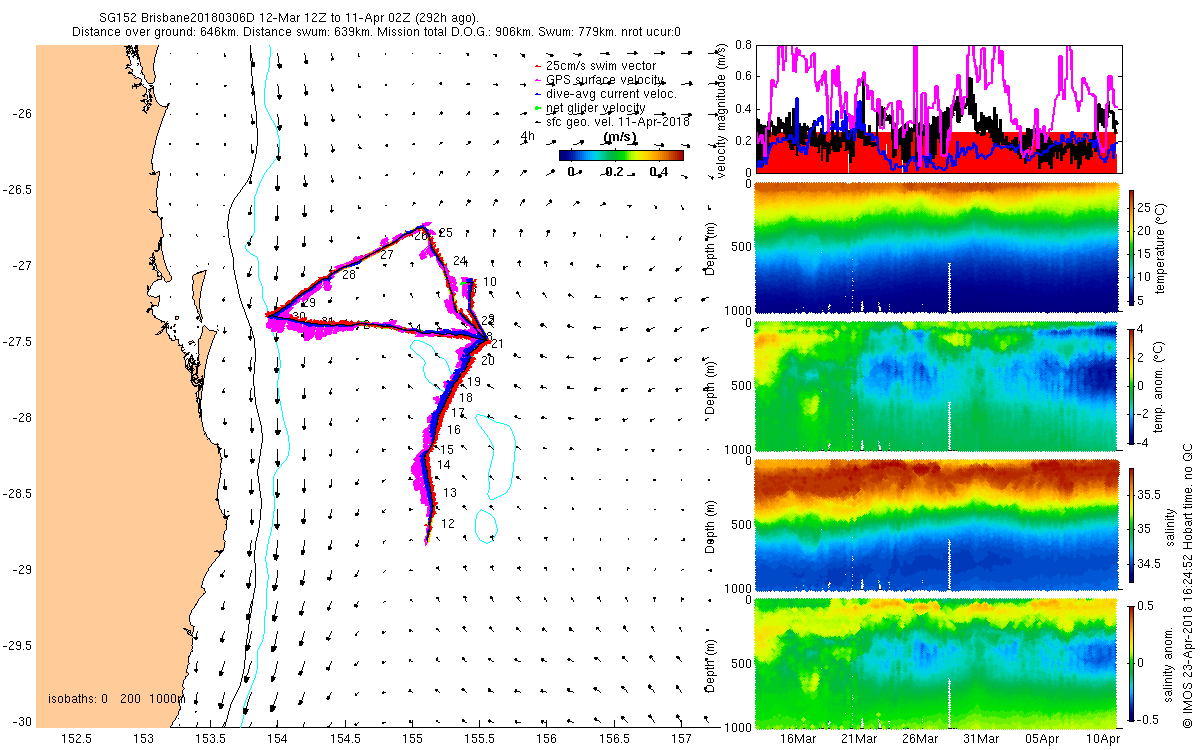Click waypoint label 19 on the glider track

point(475,382)
